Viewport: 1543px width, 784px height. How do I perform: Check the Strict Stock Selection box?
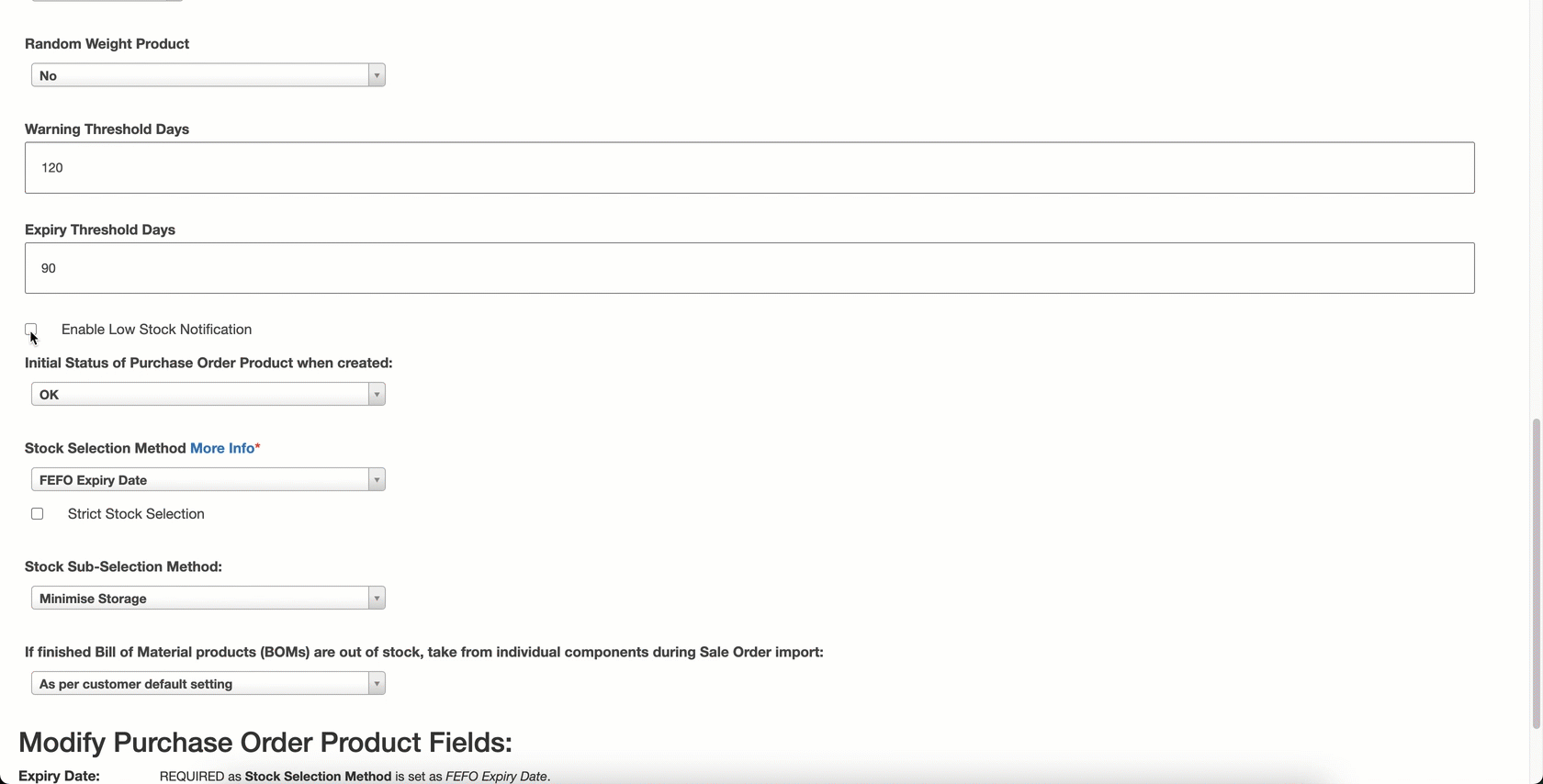[37, 513]
